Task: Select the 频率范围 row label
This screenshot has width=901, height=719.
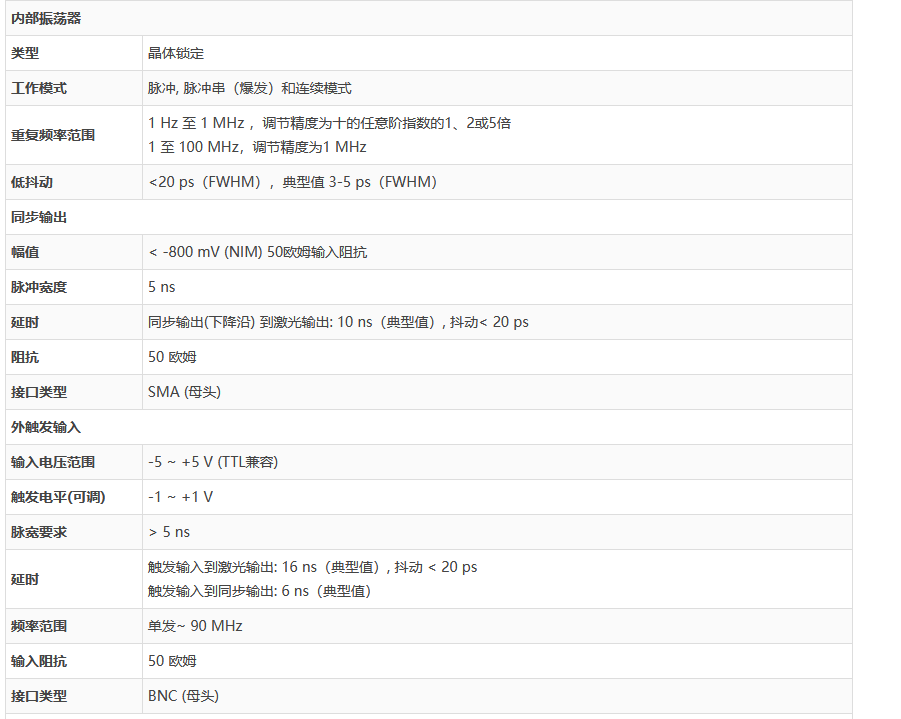Action: (39, 626)
